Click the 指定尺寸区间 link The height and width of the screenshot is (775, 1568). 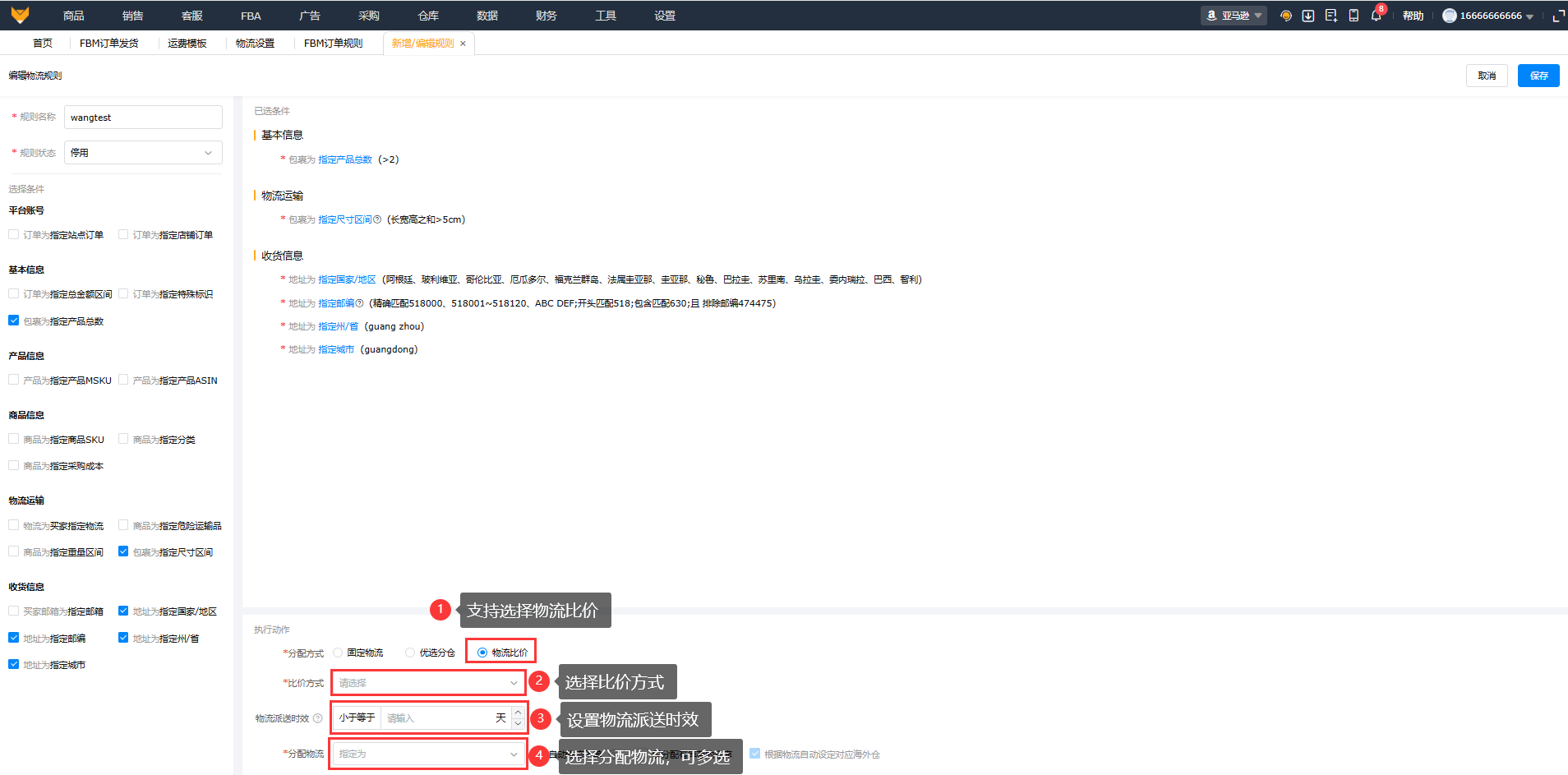point(345,219)
